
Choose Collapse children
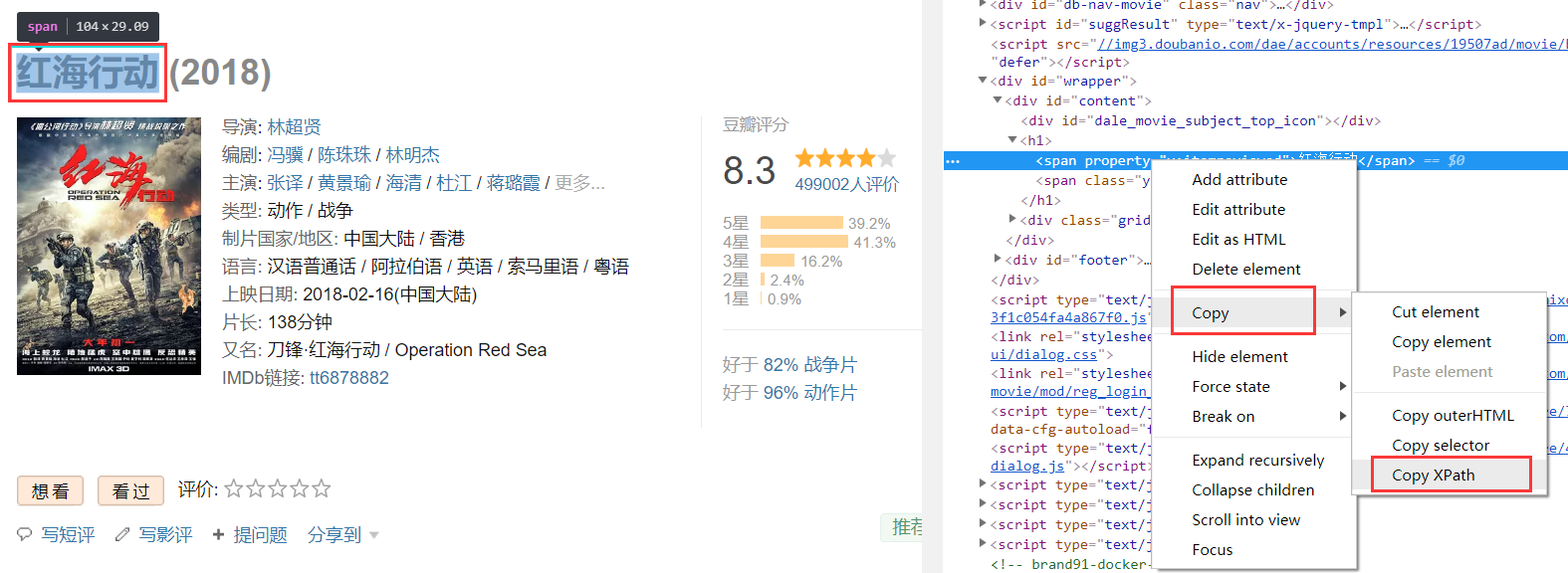(1253, 489)
